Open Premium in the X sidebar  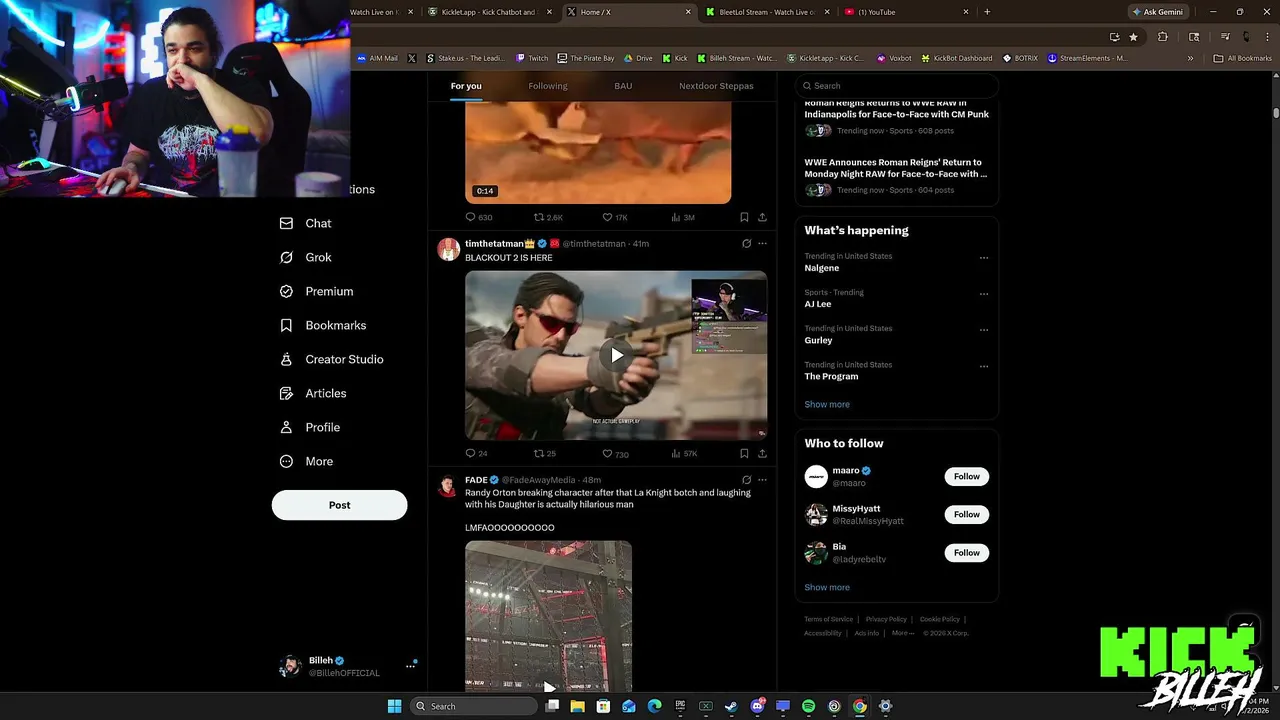[316, 291]
